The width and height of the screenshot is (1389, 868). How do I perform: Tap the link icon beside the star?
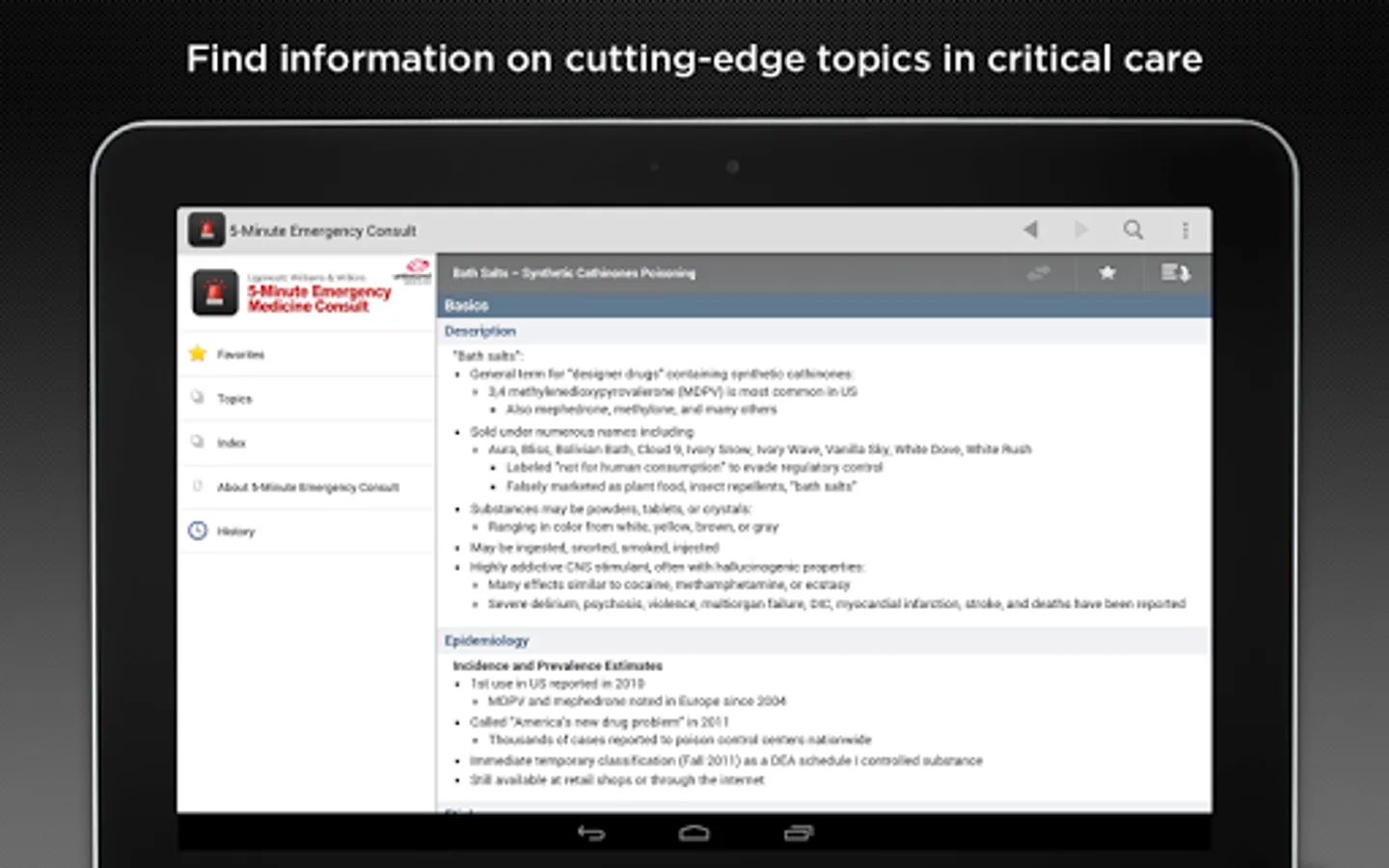click(1039, 273)
